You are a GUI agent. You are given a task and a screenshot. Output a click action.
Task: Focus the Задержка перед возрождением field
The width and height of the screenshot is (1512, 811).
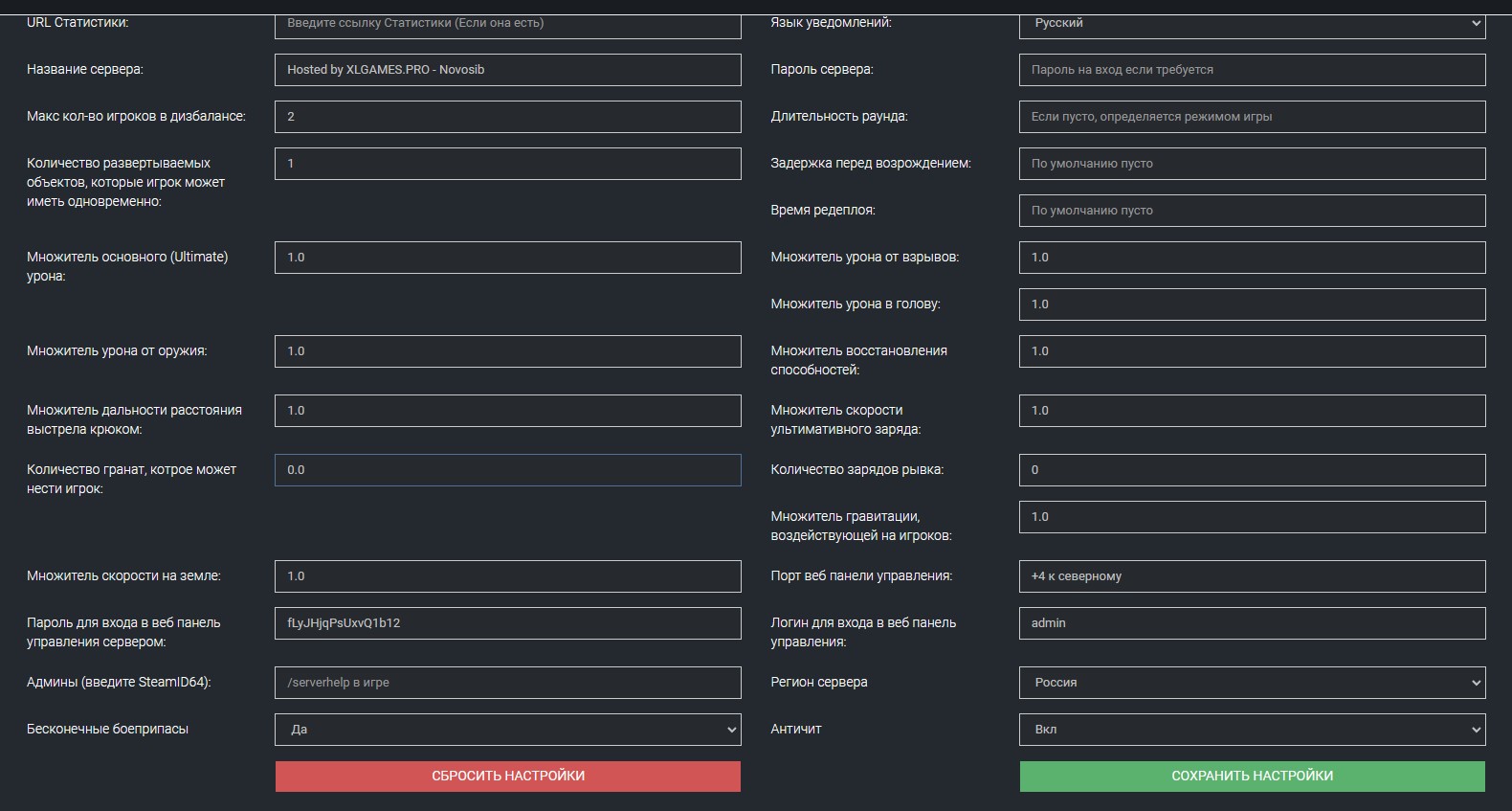coord(1252,164)
